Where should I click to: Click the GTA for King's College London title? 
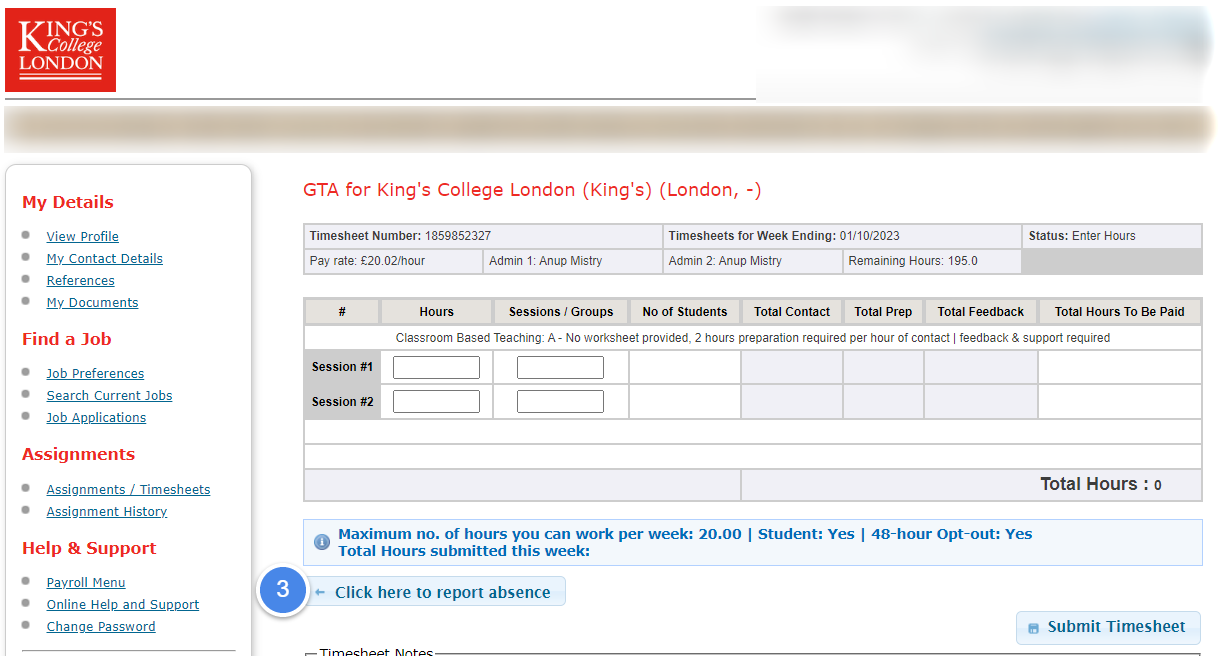click(x=532, y=190)
